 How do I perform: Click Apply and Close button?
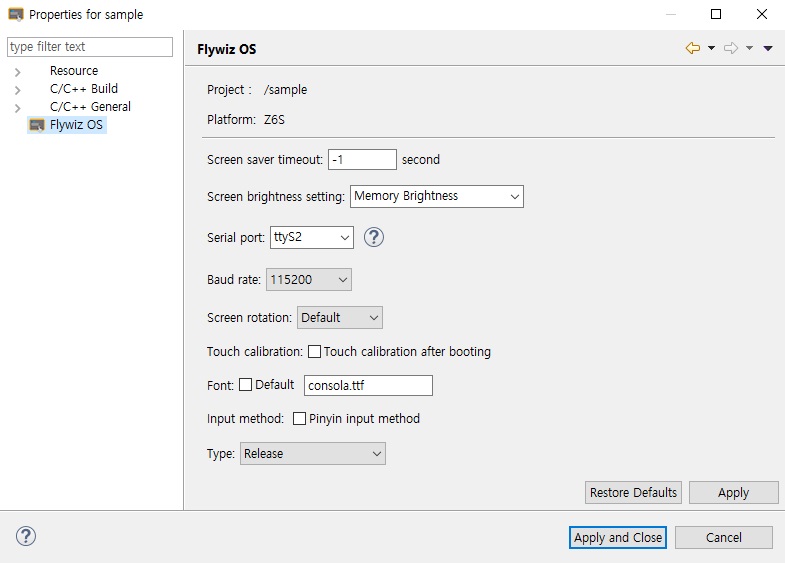617,537
